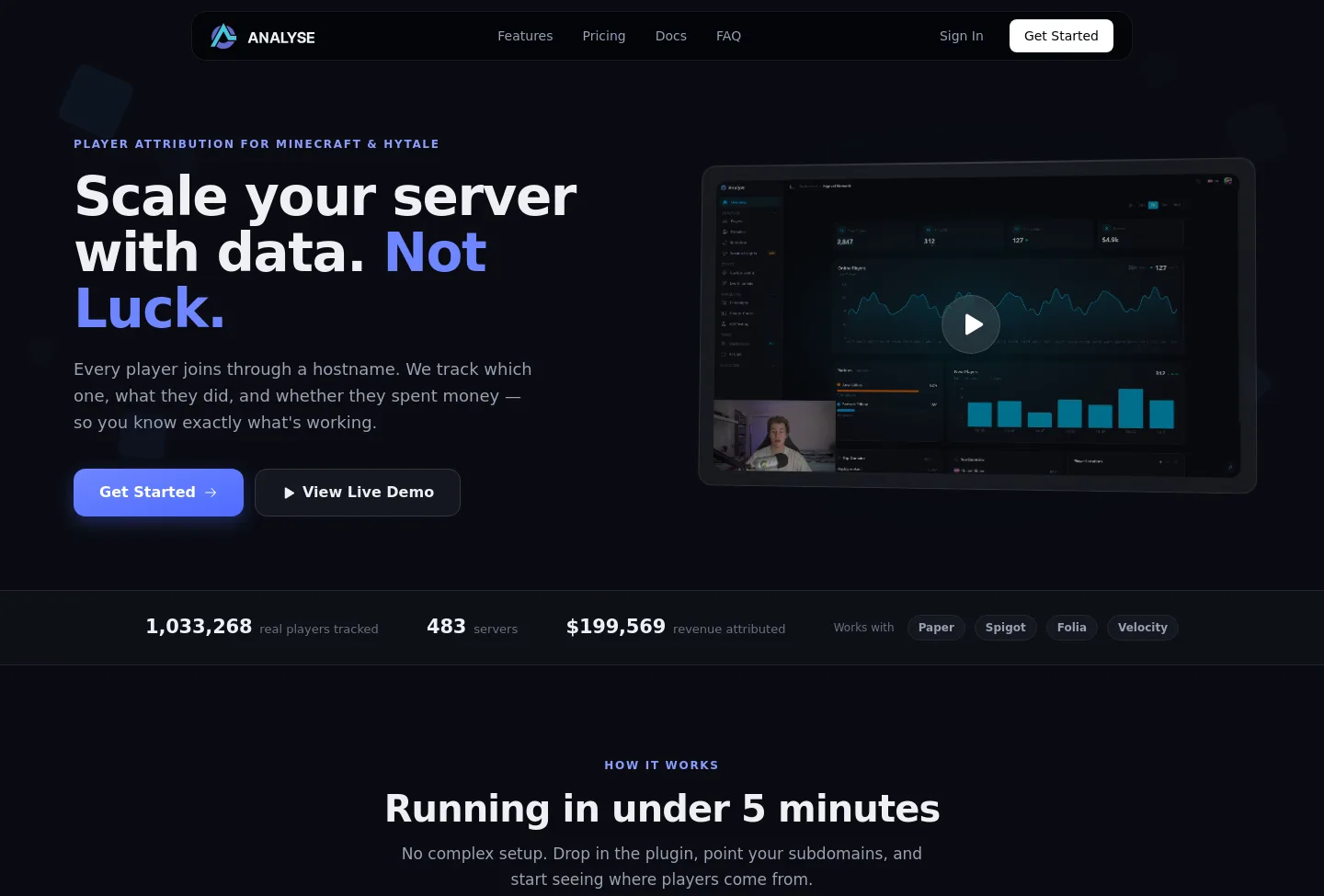1324x896 pixels.
Task: Click the Sign In link
Action: pos(962,36)
